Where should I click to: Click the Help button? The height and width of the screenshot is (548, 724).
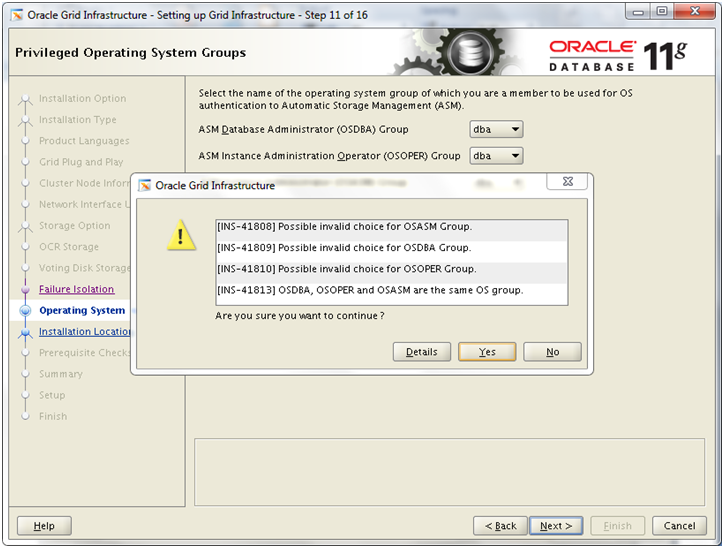[44, 526]
